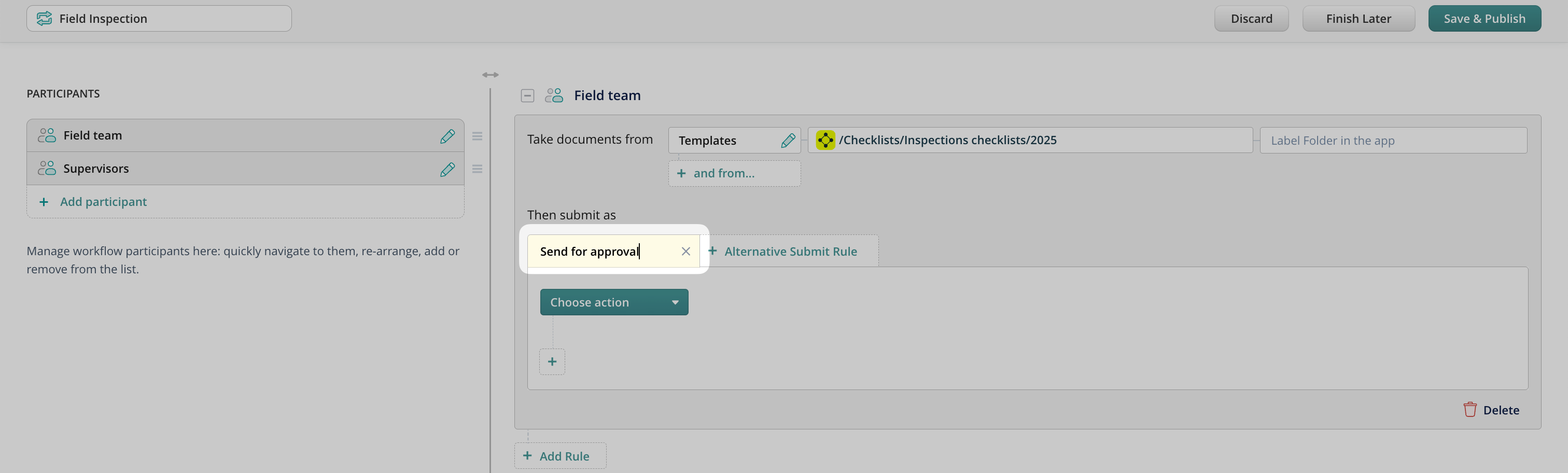The width and height of the screenshot is (1568, 473).
Task: Click Save & Publish button
Action: (1484, 19)
